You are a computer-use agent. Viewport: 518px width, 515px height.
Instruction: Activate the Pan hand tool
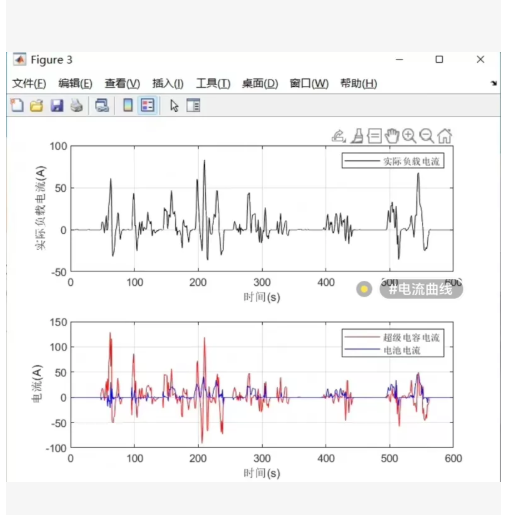pyautogui.click(x=392, y=136)
